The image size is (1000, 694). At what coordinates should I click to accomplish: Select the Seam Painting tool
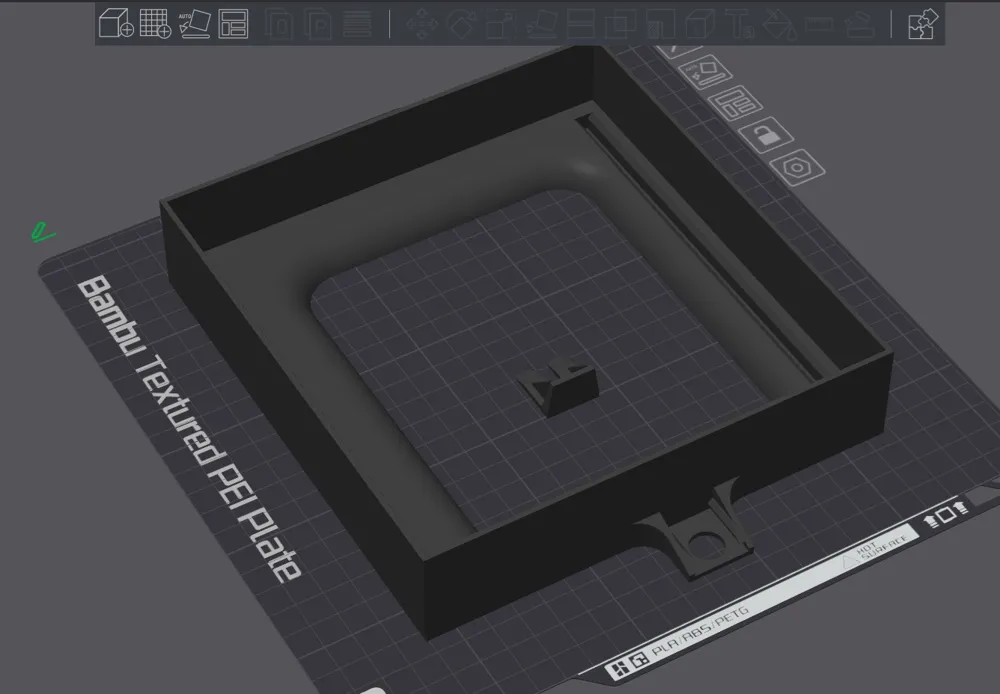click(x=700, y=24)
